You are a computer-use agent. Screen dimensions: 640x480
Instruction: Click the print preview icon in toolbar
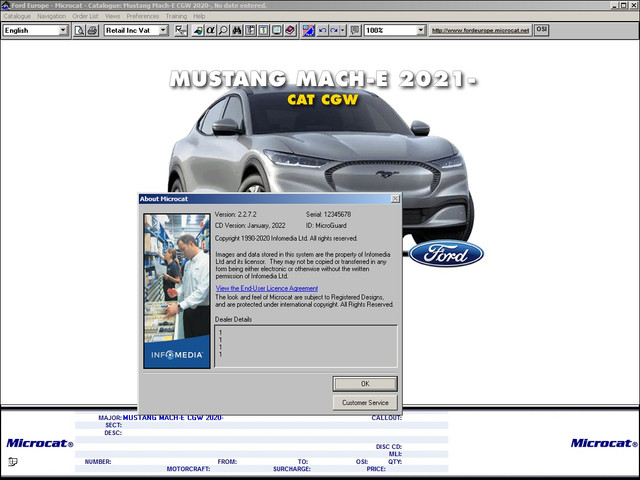point(79,31)
